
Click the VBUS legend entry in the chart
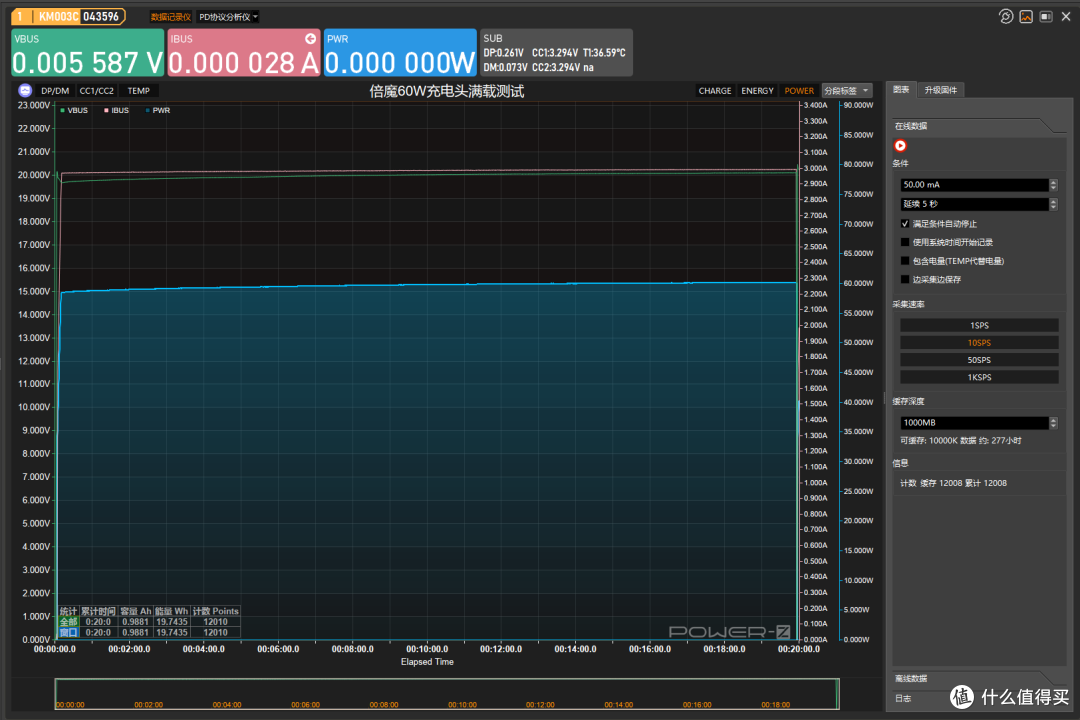(x=74, y=110)
